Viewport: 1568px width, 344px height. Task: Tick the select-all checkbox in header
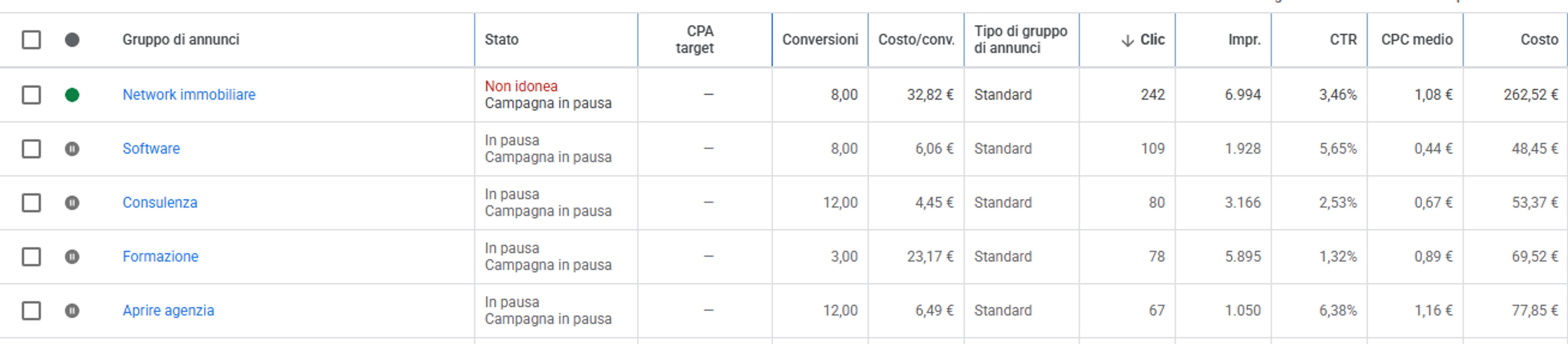click(31, 40)
